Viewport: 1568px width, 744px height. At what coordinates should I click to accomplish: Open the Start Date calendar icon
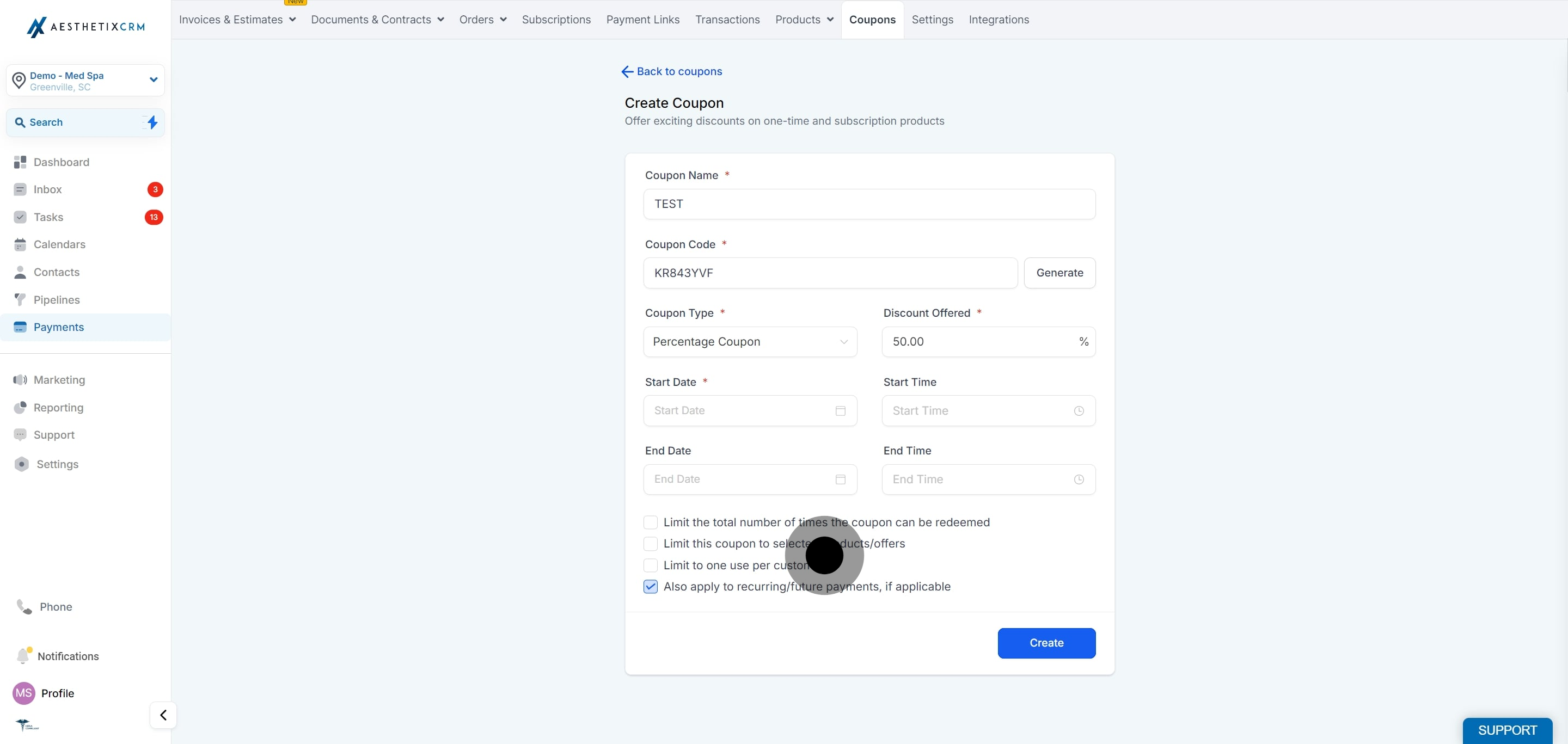pyautogui.click(x=841, y=410)
